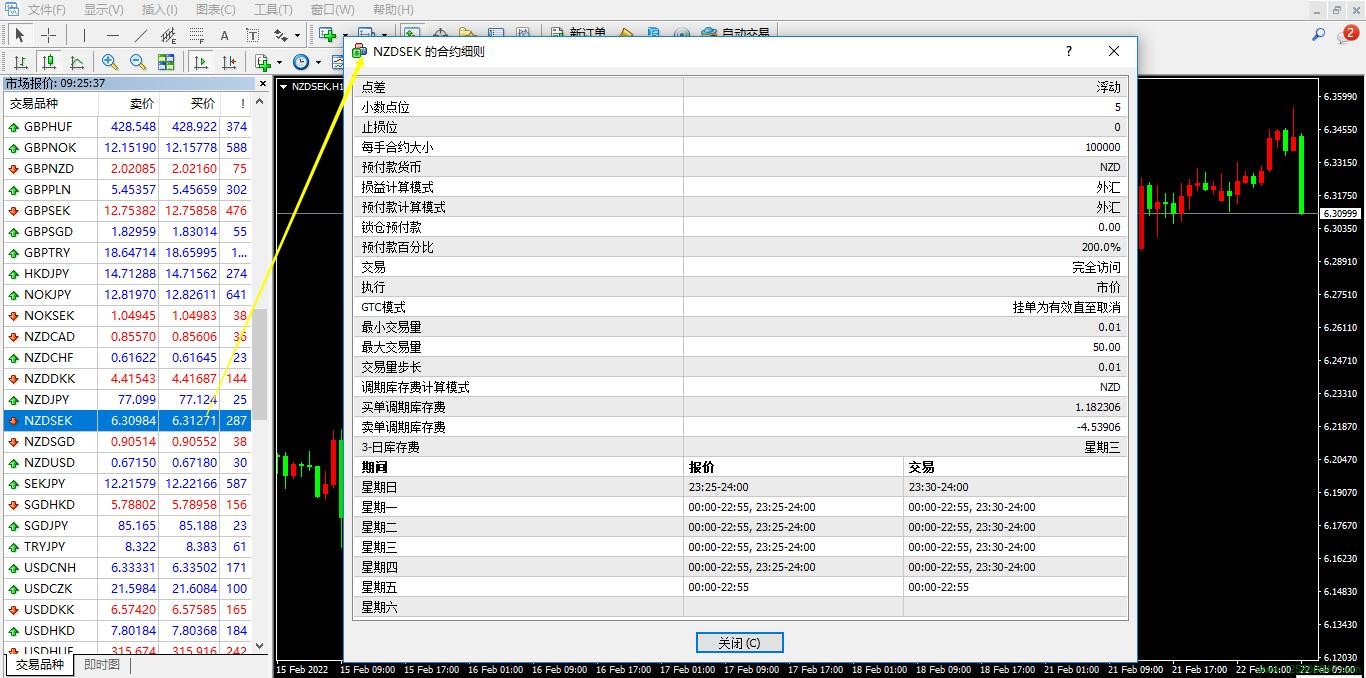
Task: Select the GBPHUF symbol row
Action: (127, 127)
